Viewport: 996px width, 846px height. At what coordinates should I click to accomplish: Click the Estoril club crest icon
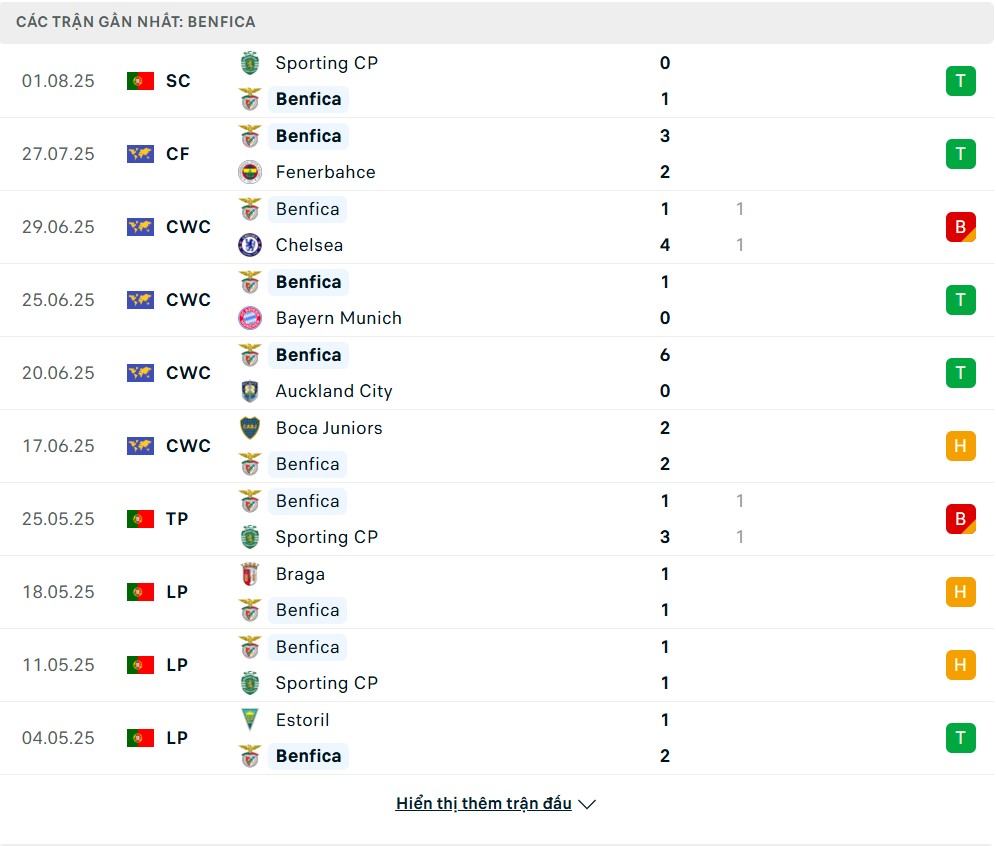click(x=250, y=720)
